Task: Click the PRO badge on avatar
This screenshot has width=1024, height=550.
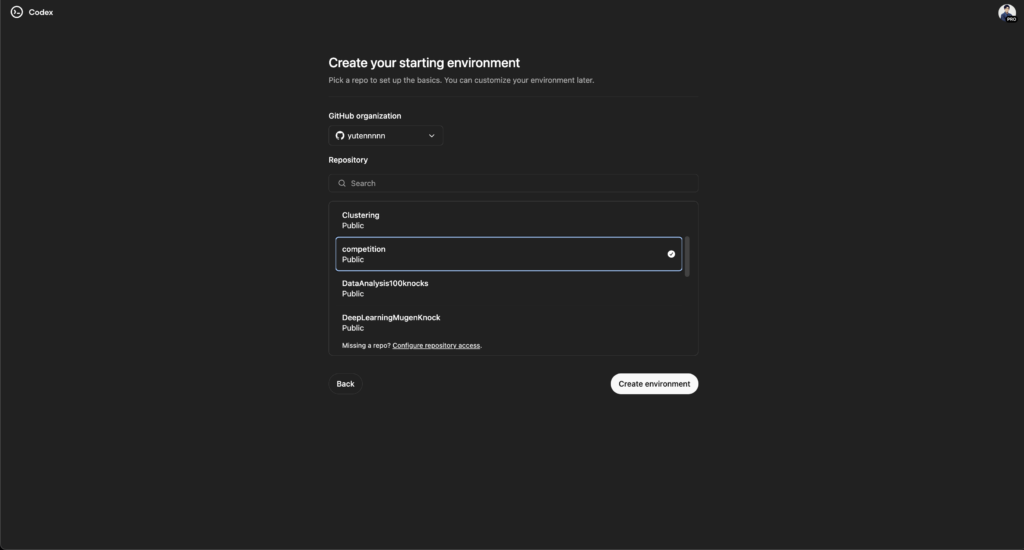Action: pos(1011,19)
